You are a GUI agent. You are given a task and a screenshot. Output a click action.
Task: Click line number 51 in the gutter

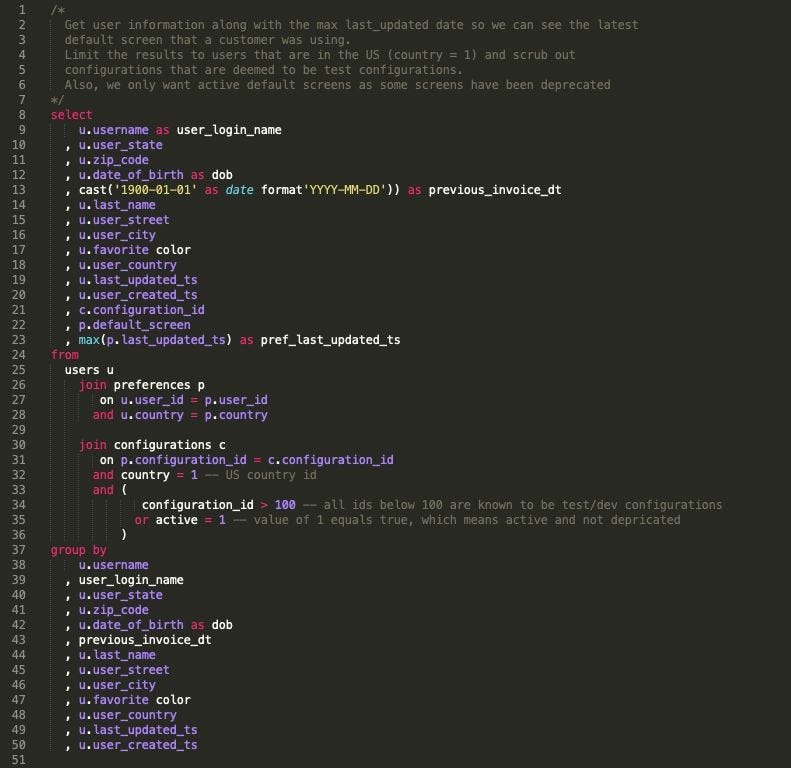(x=19, y=760)
